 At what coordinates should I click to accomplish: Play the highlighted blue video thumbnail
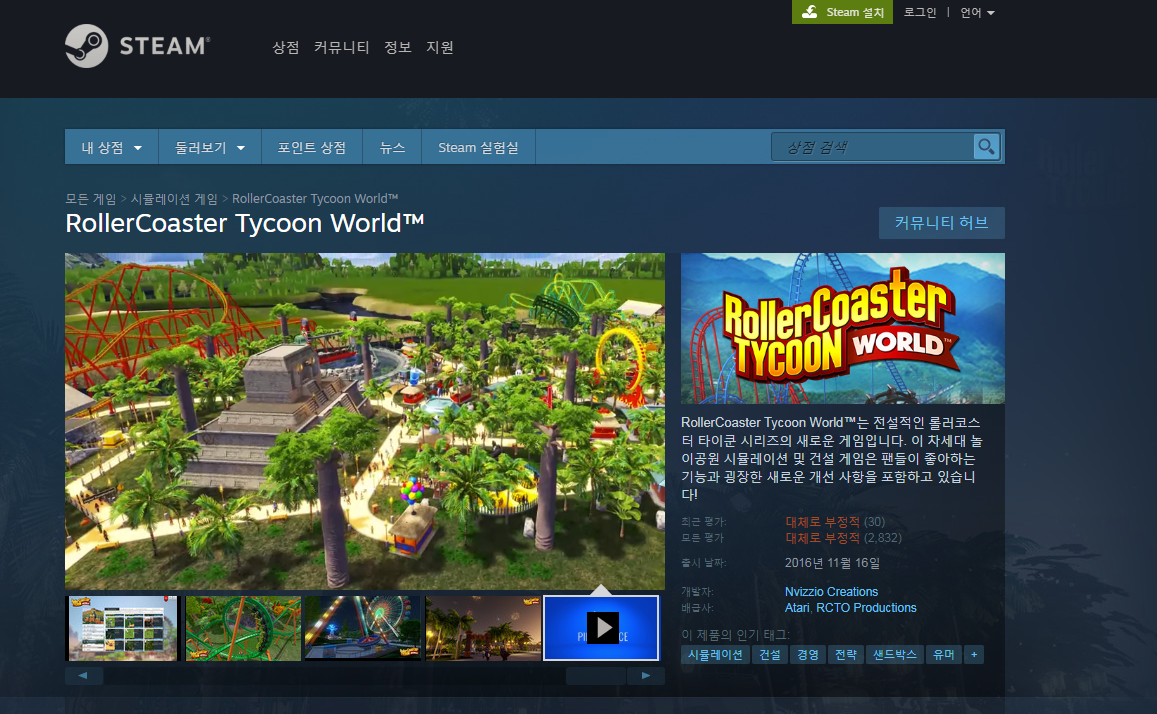pyautogui.click(x=601, y=628)
